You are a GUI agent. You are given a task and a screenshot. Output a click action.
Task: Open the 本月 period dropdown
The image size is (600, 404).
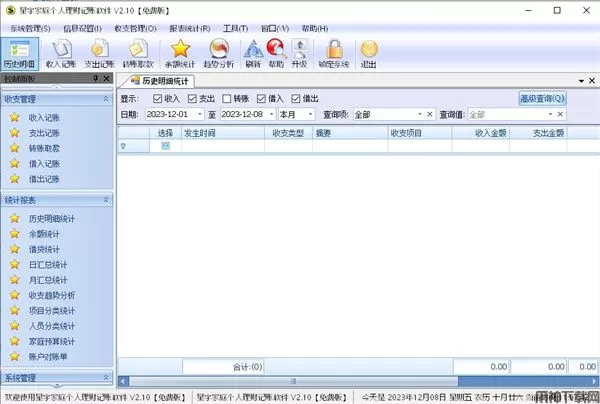coord(310,114)
